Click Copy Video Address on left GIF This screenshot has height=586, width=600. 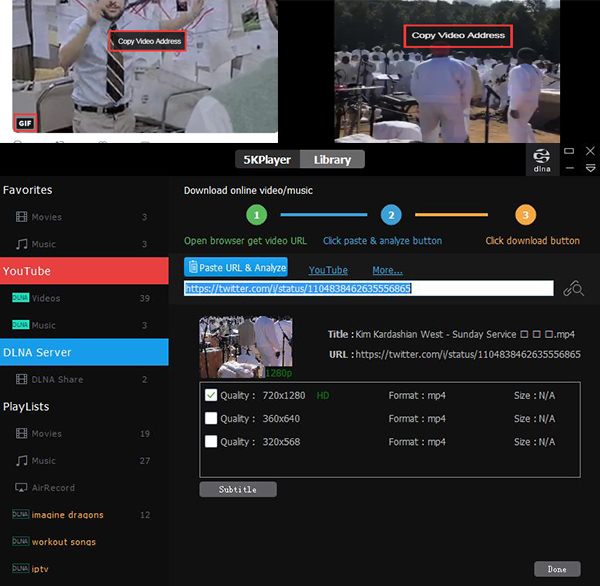tap(148, 41)
